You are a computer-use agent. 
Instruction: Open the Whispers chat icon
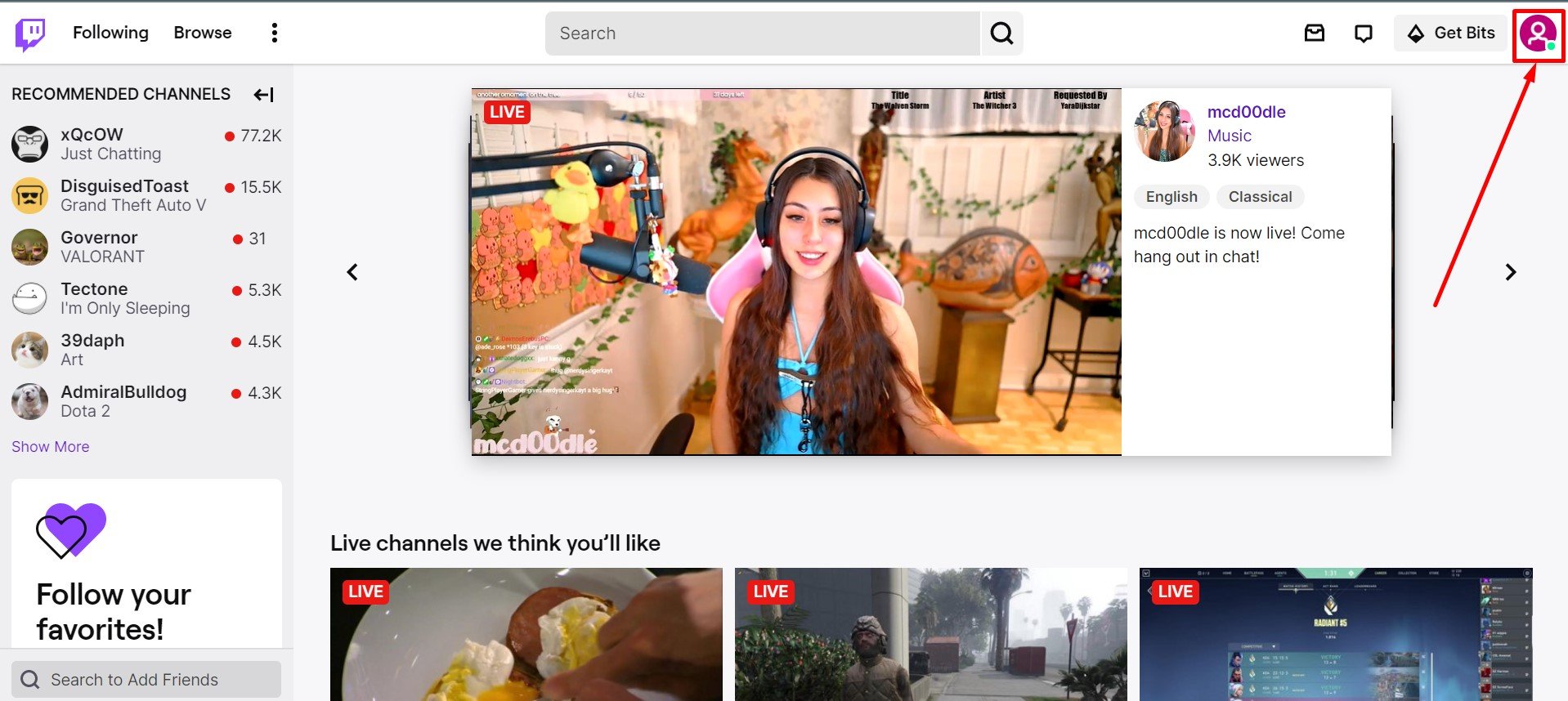click(1363, 33)
